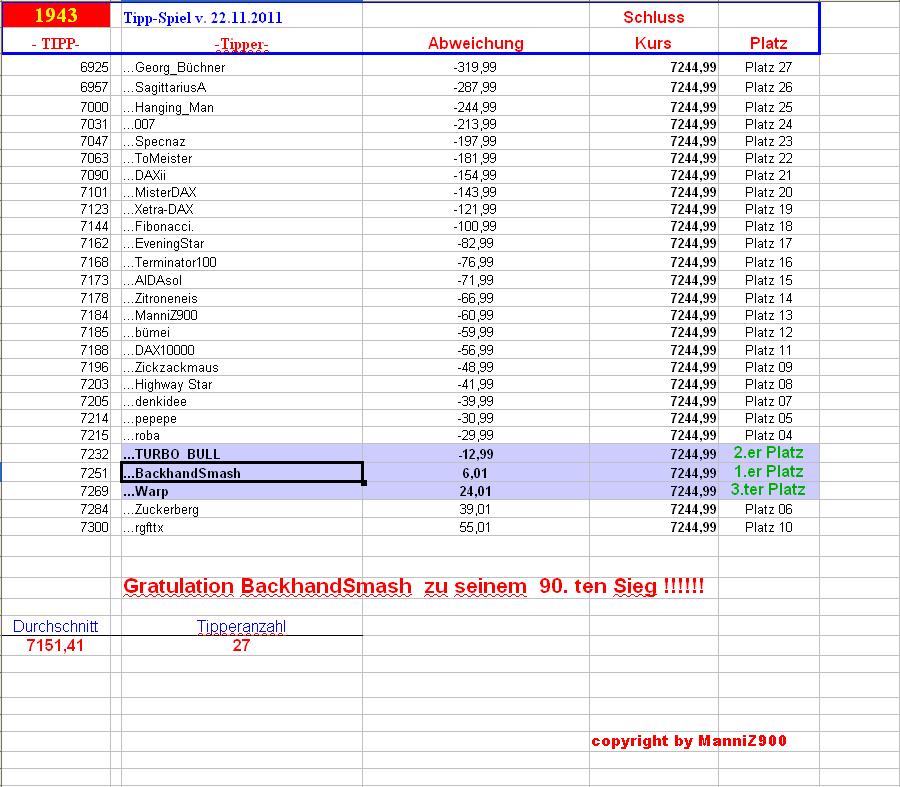
Task: Click tip value 7162
Action: pyautogui.click(x=94, y=243)
